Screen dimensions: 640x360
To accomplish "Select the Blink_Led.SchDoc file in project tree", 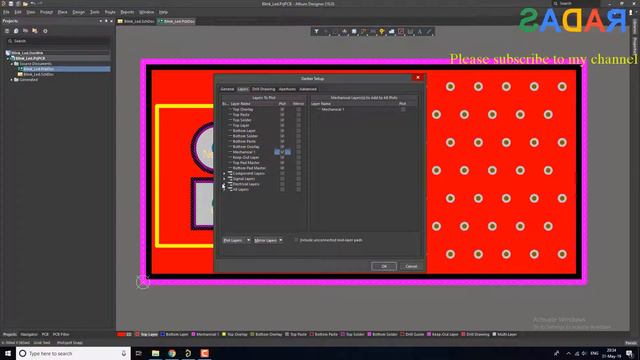I will pyautogui.click(x=38, y=74).
